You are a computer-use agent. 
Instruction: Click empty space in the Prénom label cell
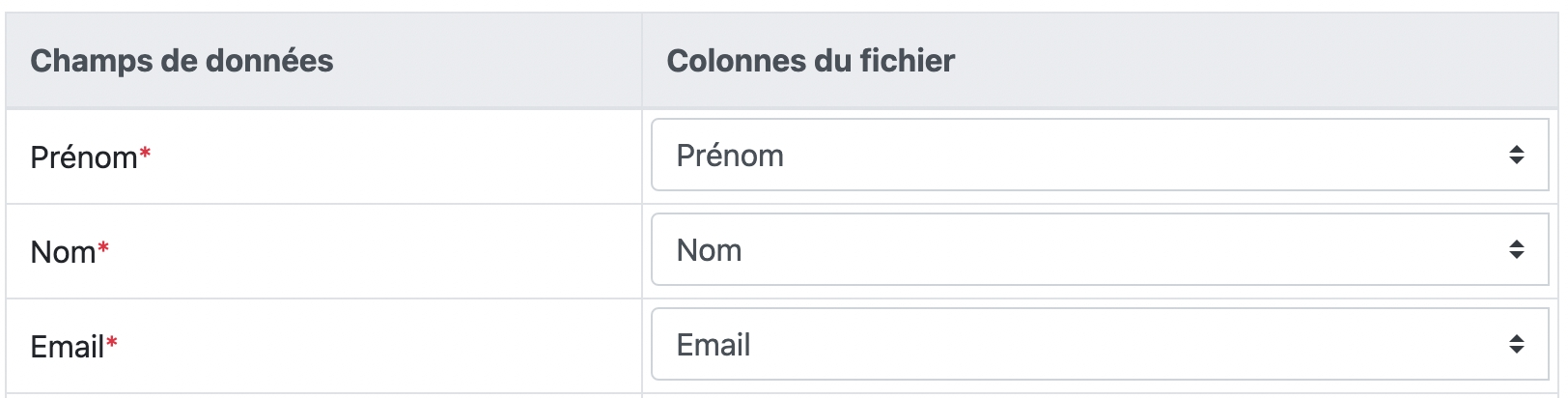[406, 156]
